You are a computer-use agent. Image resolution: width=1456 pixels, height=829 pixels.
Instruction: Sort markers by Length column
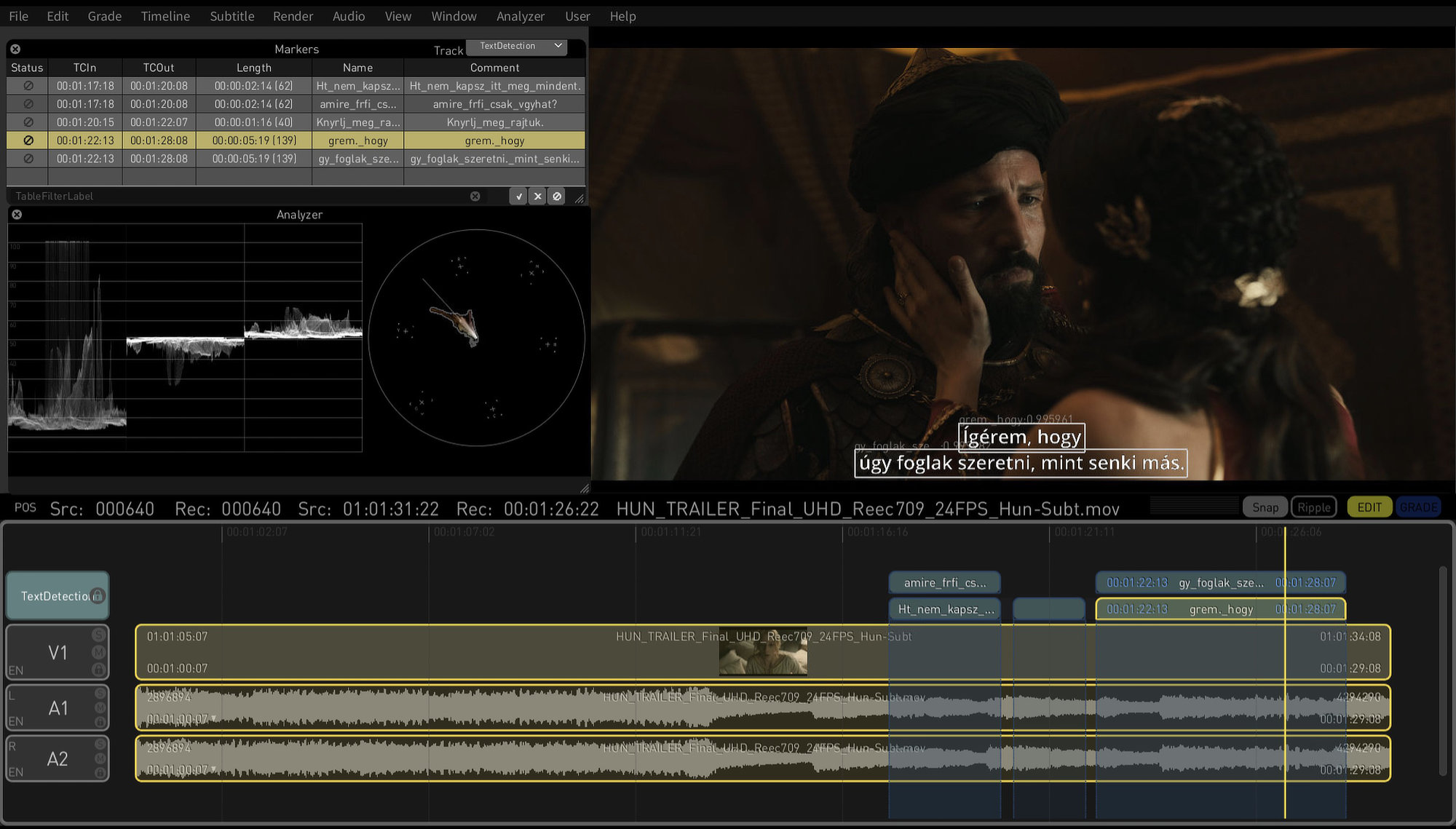pos(254,68)
